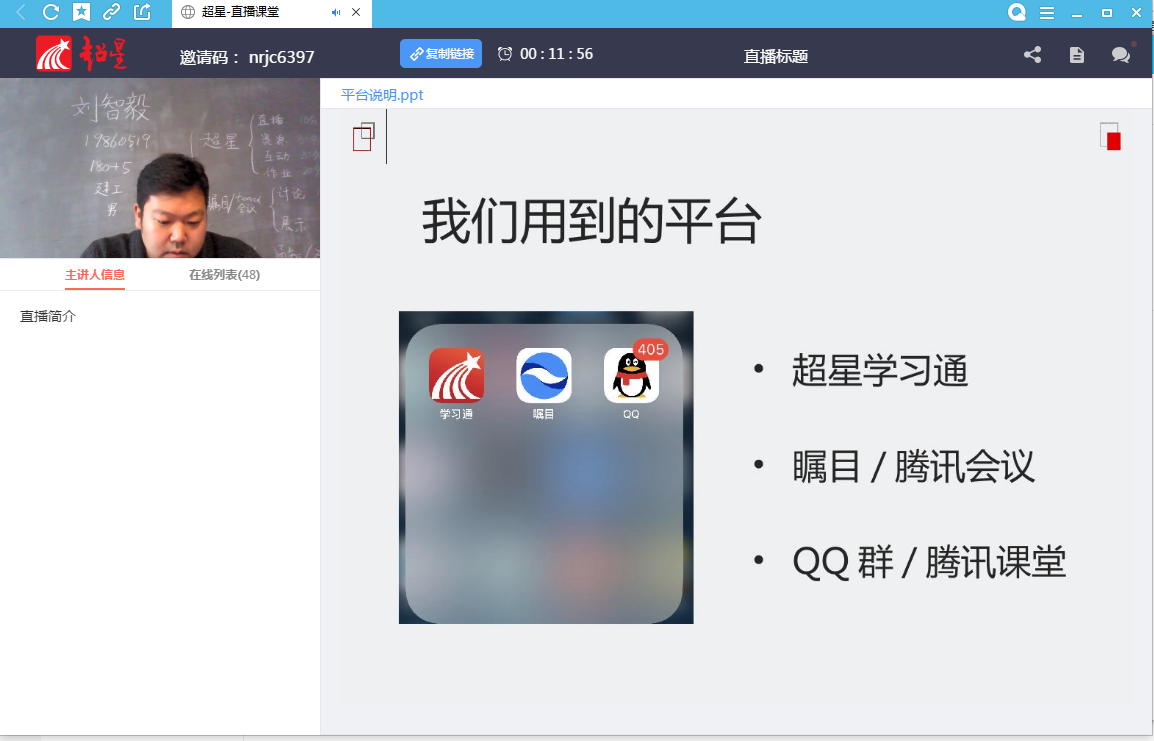
Task: Close the 超星-直播课堂 browser tab
Action: click(356, 13)
